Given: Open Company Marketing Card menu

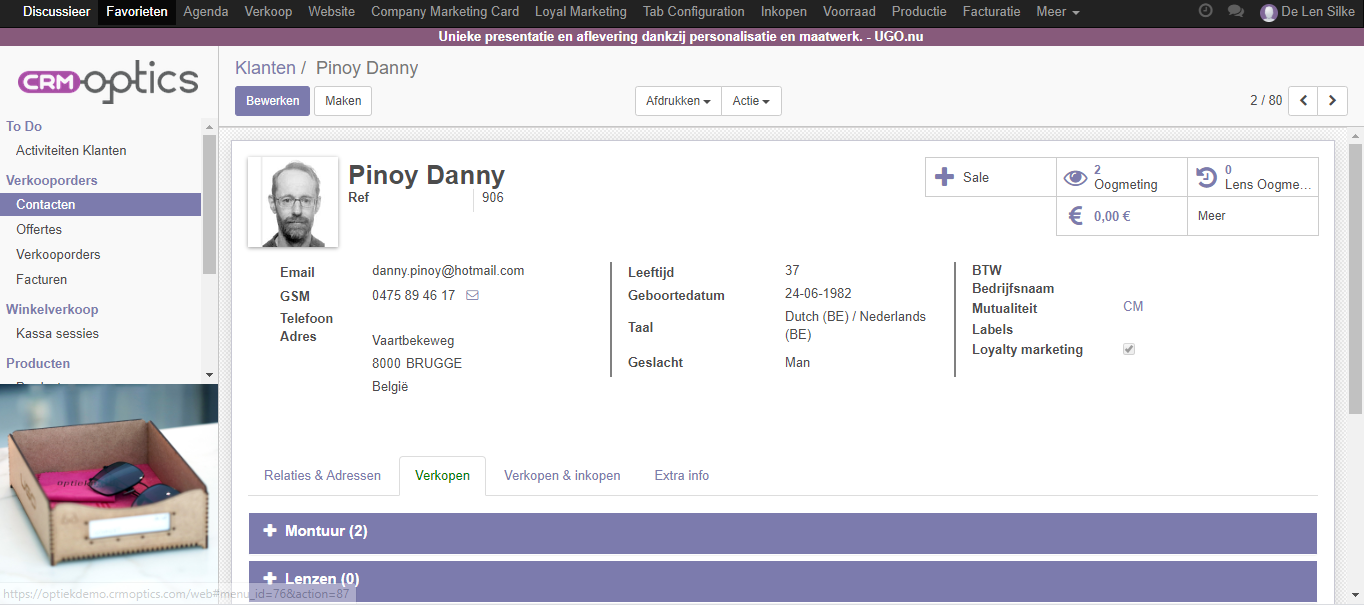Looking at the screenshot, I should [445, 12].
